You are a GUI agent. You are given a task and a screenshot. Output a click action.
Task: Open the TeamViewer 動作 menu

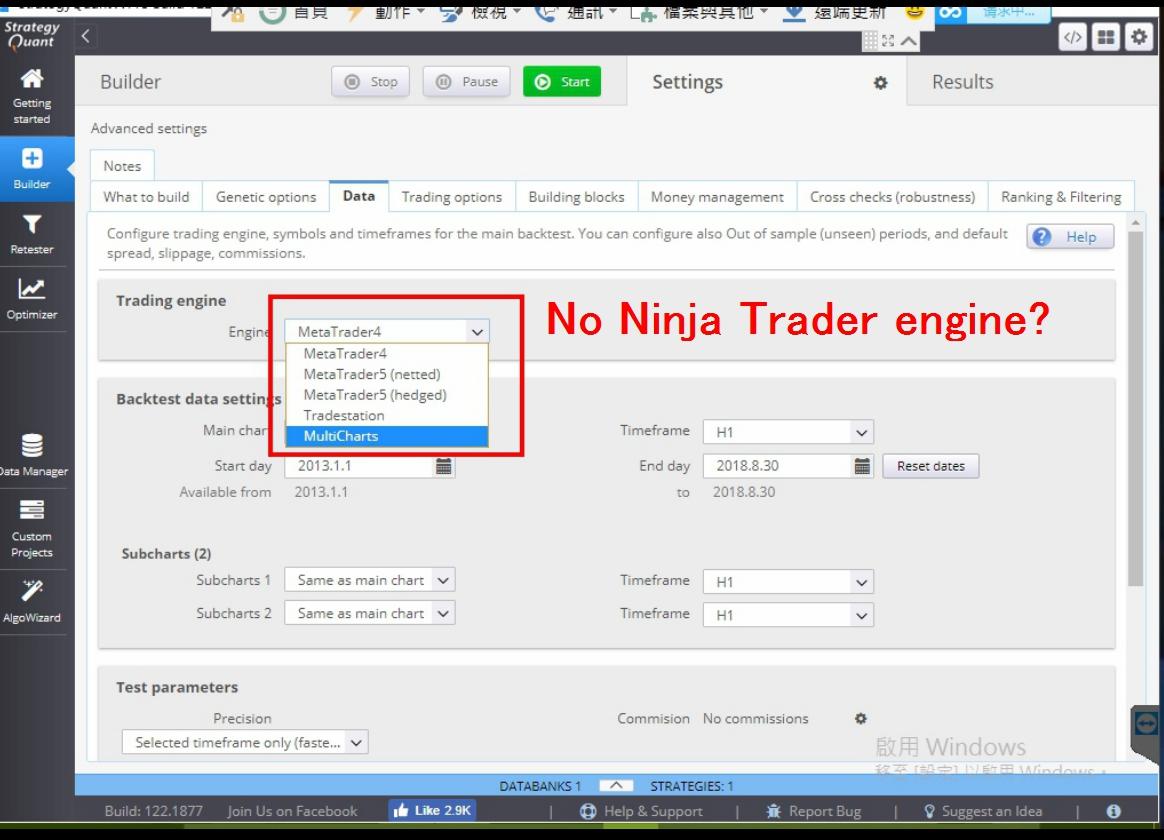click(389, 13)
